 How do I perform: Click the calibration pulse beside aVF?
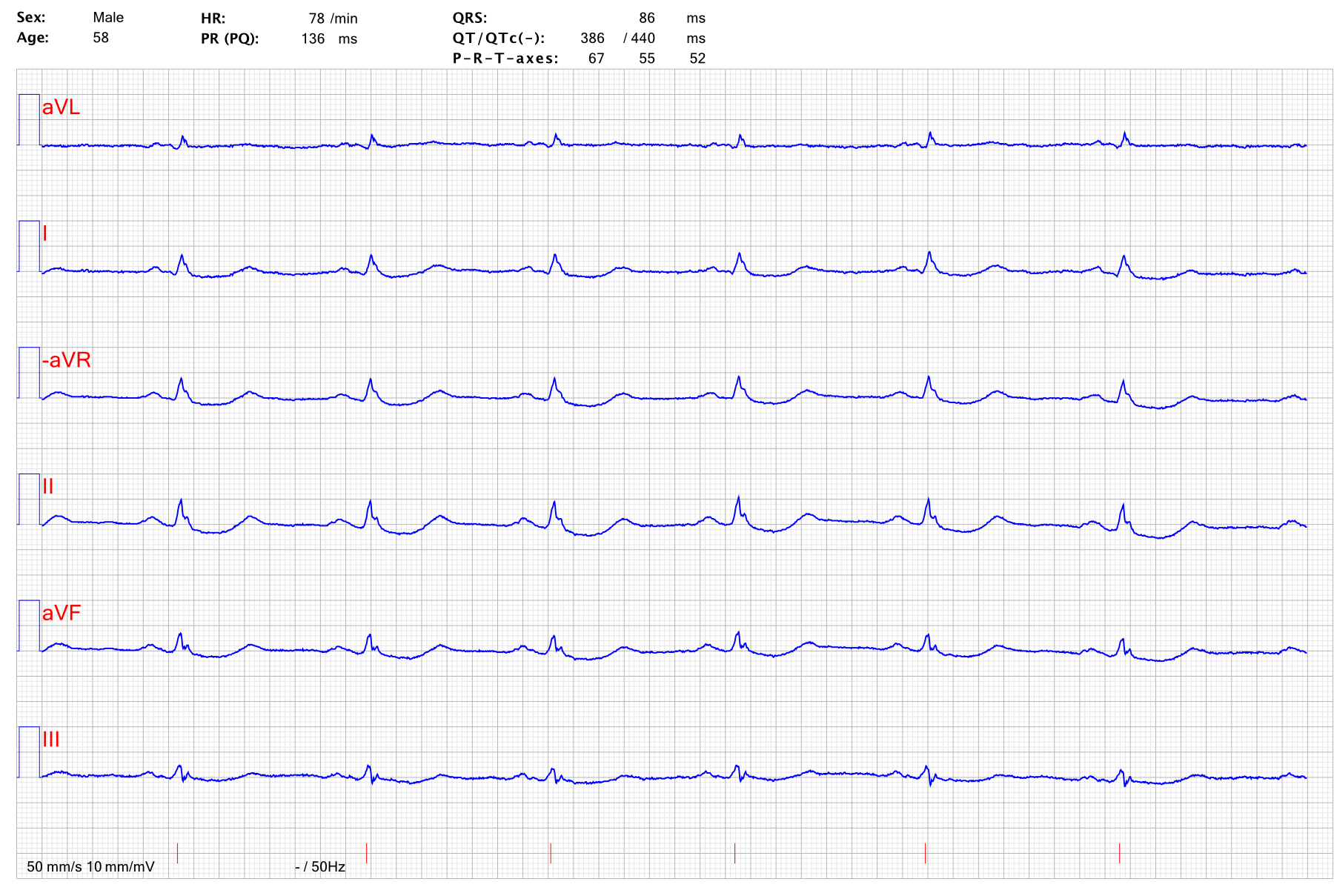click(29, 625)
